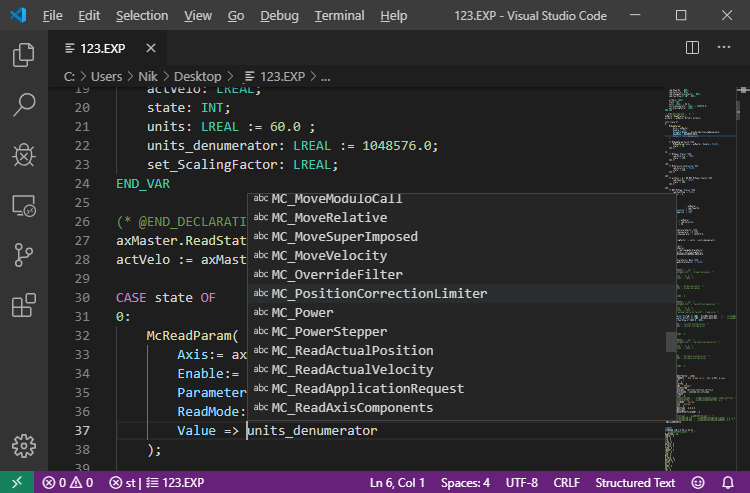Open the Manage gear menu

coord(24,446)
